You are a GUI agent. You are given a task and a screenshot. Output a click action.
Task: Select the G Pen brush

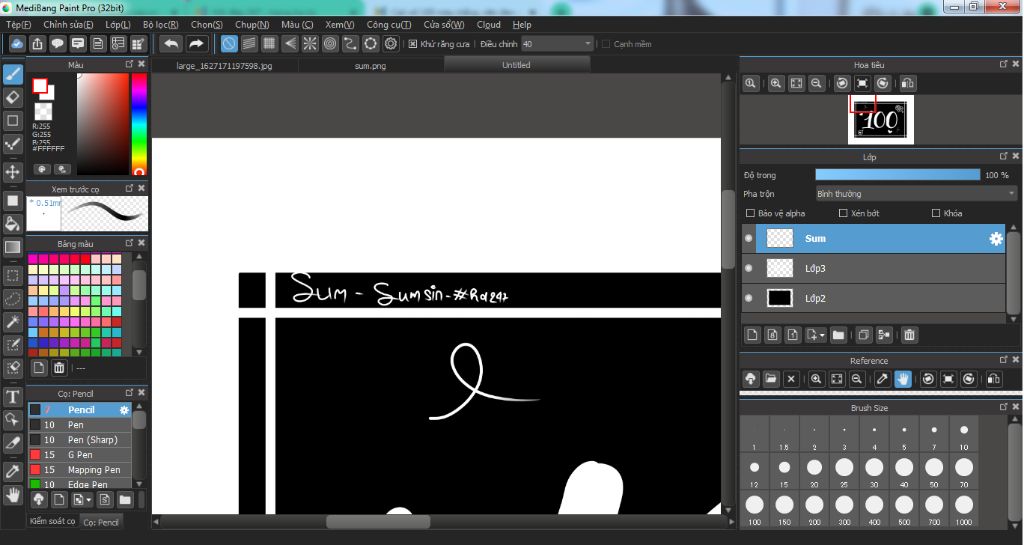click(x=80, y=455)
